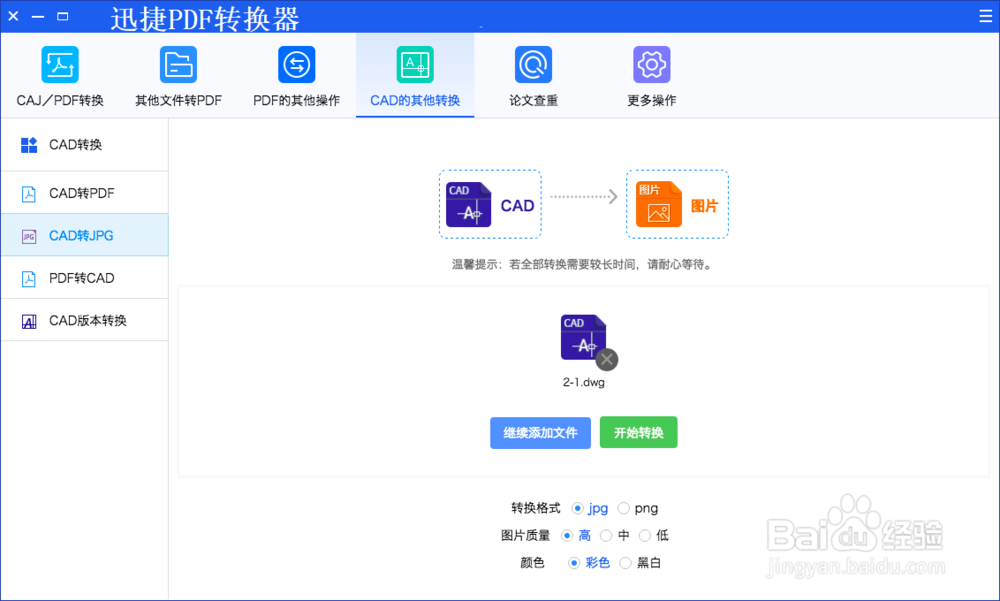Maximize the window from the title bar
1000x601 pixels.
point(62,16)
